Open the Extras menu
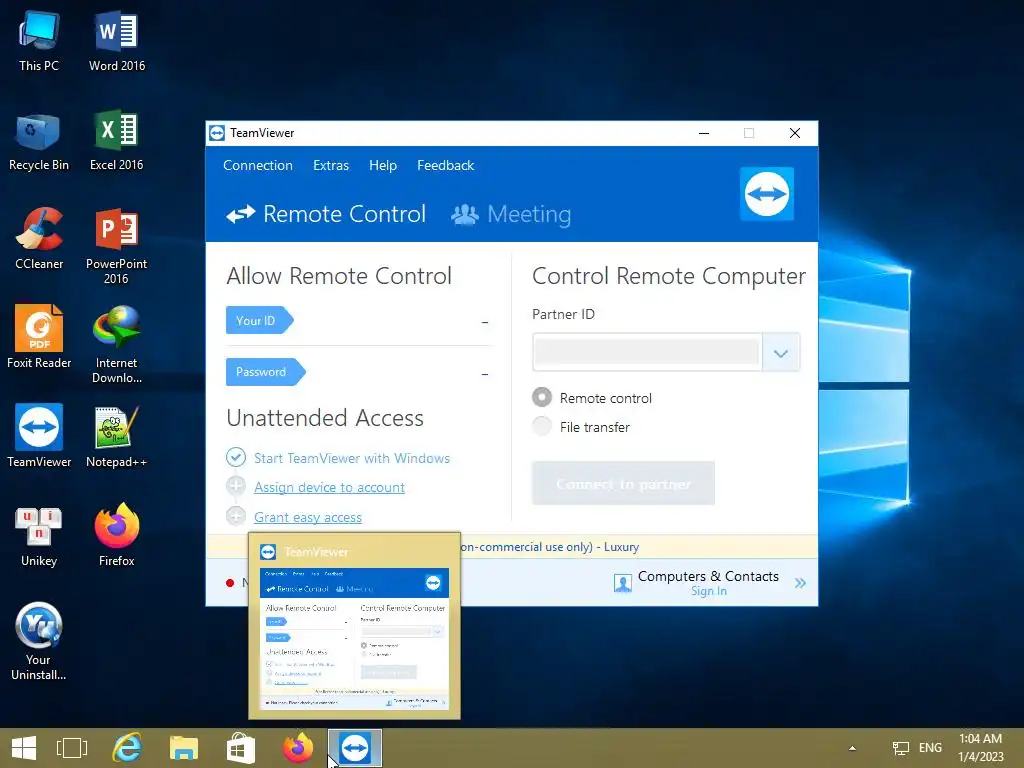This screenshot has height=768, width=1024. pyautogui.click(x=331, y=165)
